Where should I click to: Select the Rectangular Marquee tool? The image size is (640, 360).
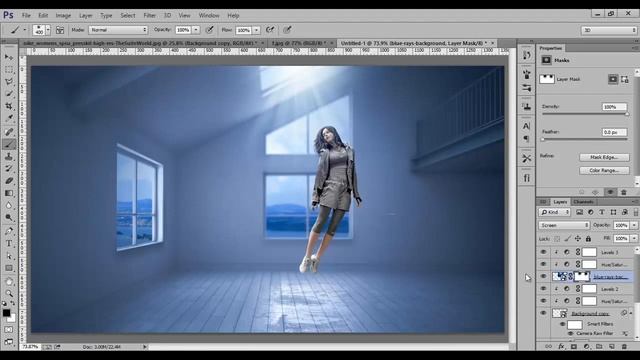pos(9,69)
